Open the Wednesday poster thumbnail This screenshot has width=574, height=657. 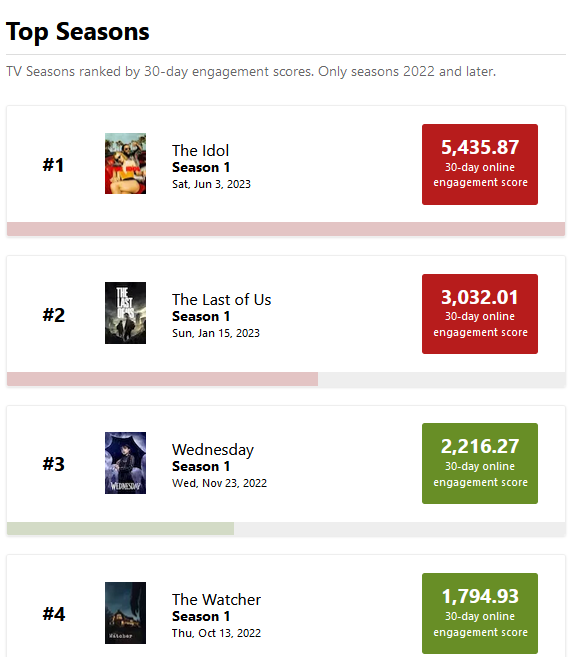click(125, 463)
